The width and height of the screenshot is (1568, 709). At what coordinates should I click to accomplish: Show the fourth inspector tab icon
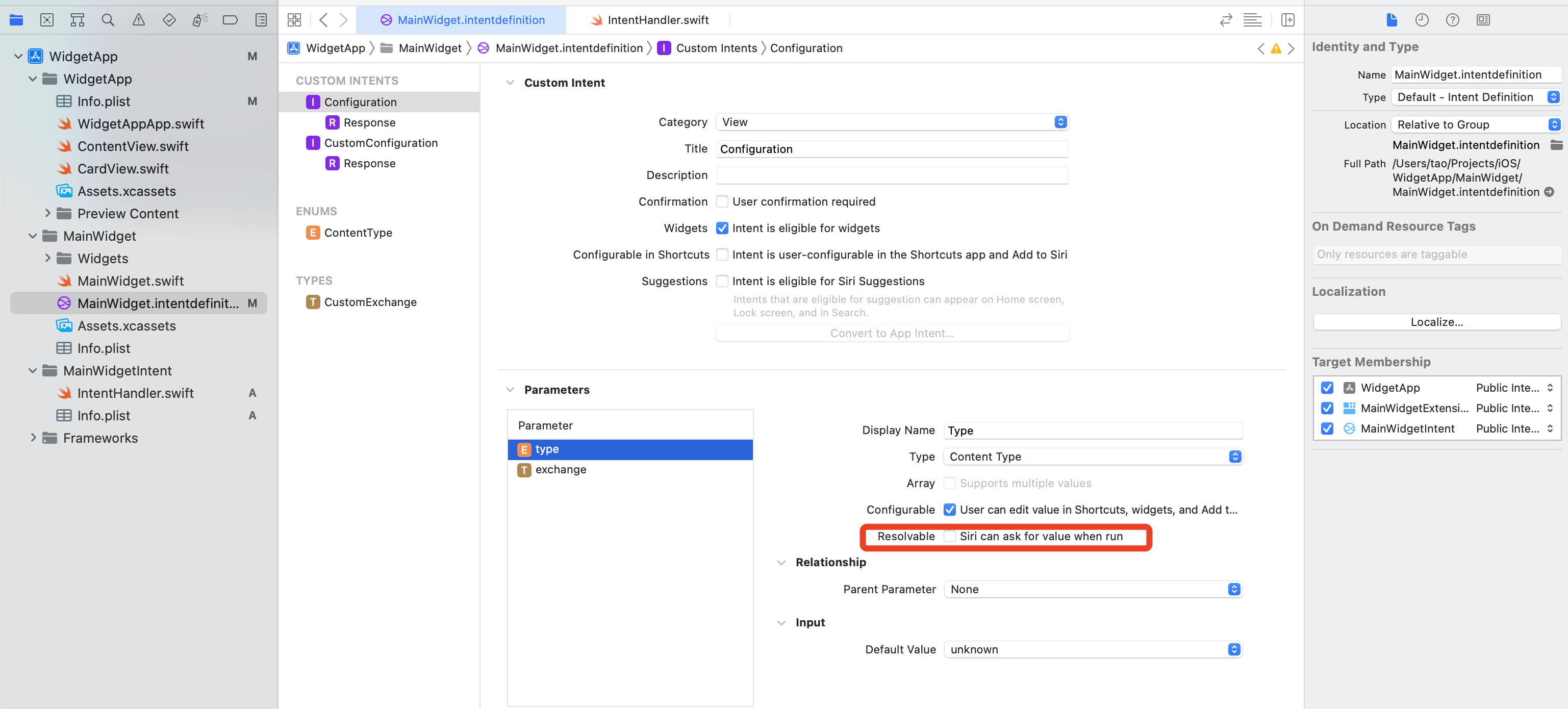(1483, 20)
